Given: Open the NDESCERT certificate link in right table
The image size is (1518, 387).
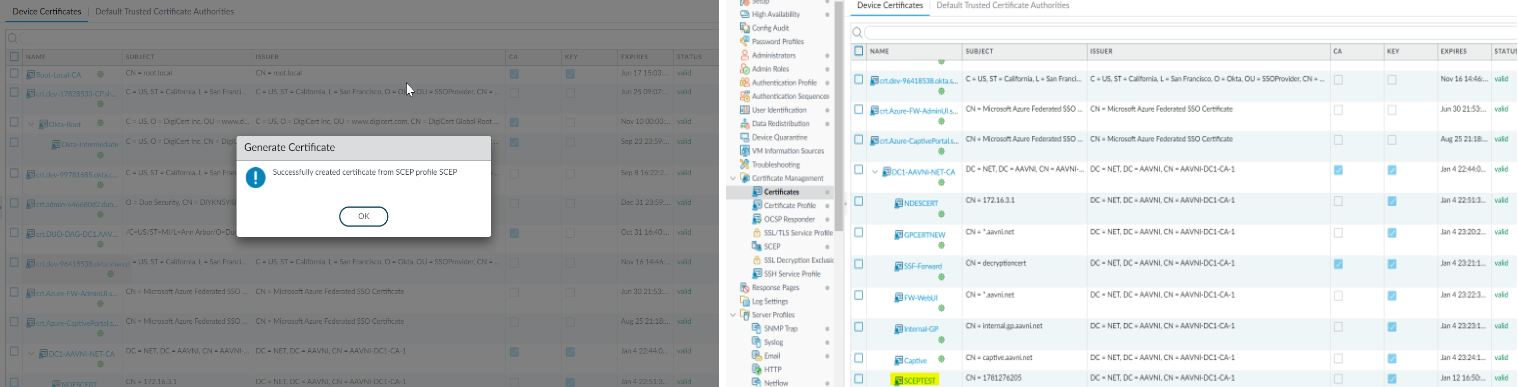Looking at the screenshot, I should tap(920, 203).
